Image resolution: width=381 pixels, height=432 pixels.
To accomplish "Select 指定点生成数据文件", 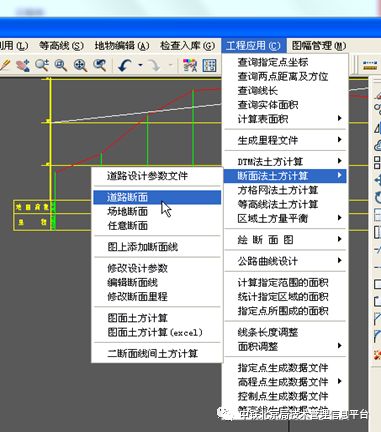I will (285, 368).
